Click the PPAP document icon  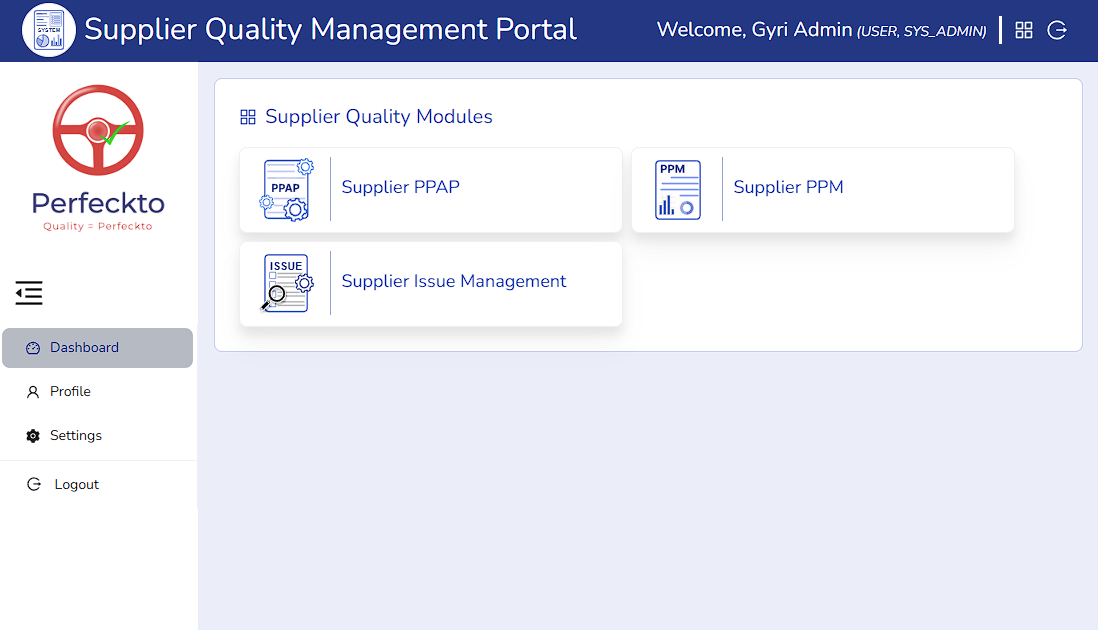pyautogui.click(x=286, y=190)
